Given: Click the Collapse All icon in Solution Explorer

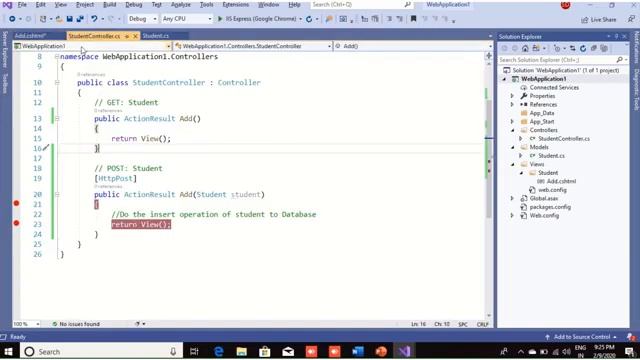Looking at the screenshot, I should tap(593, 49).
